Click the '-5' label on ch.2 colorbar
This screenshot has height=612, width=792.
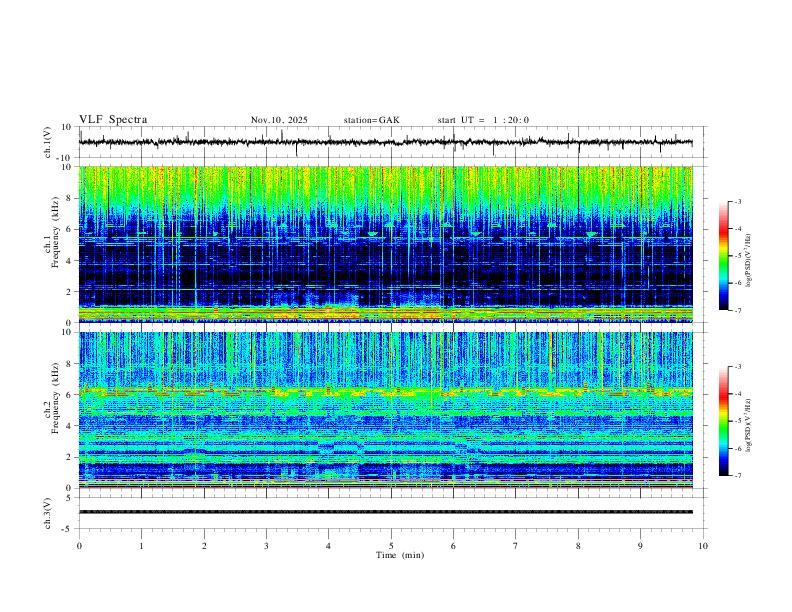pyautogui.click(x=737, y=421)
